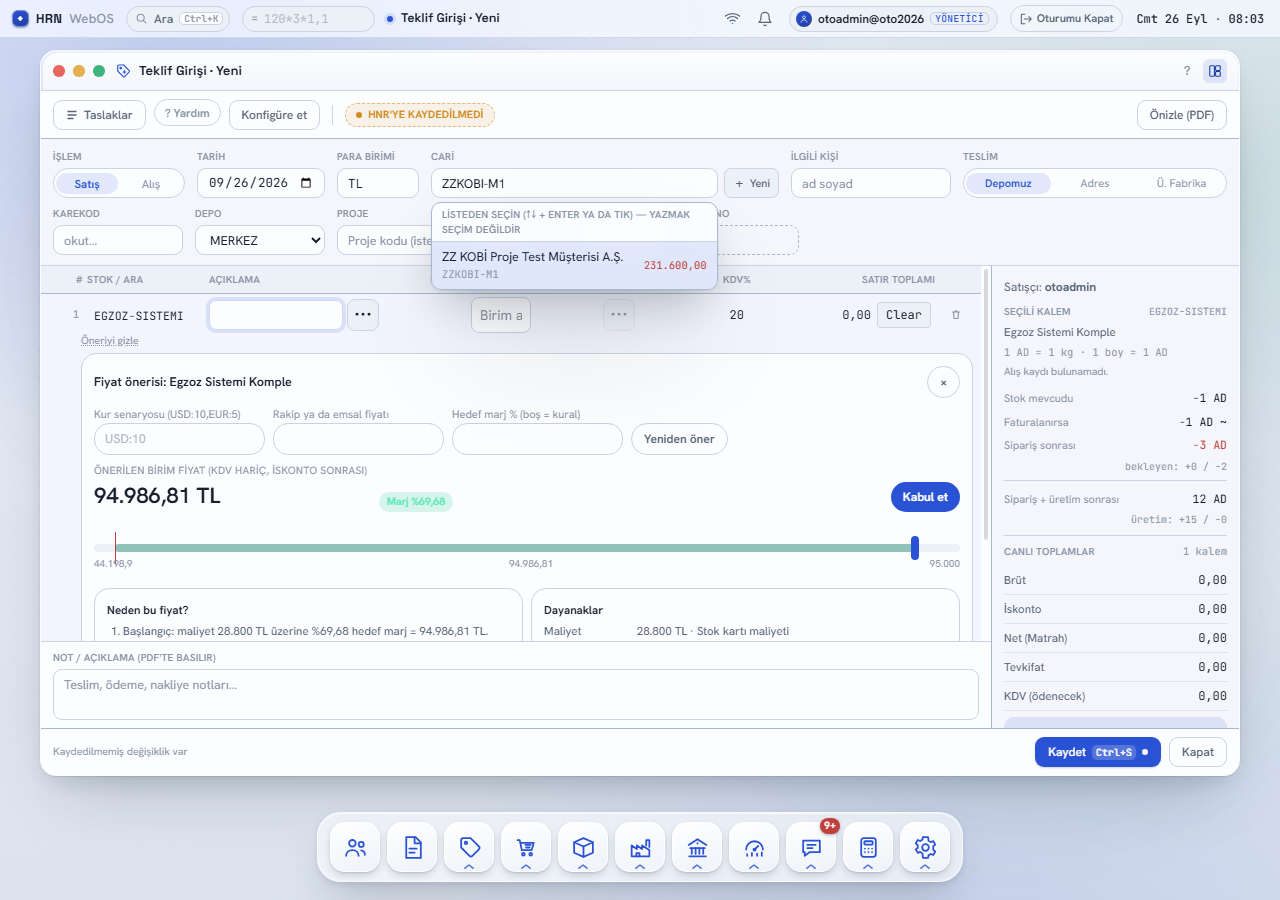Viewport: 1280px width, 900px height.
Task: Click the price suggestion slider handle
Action: coord(915,548)
